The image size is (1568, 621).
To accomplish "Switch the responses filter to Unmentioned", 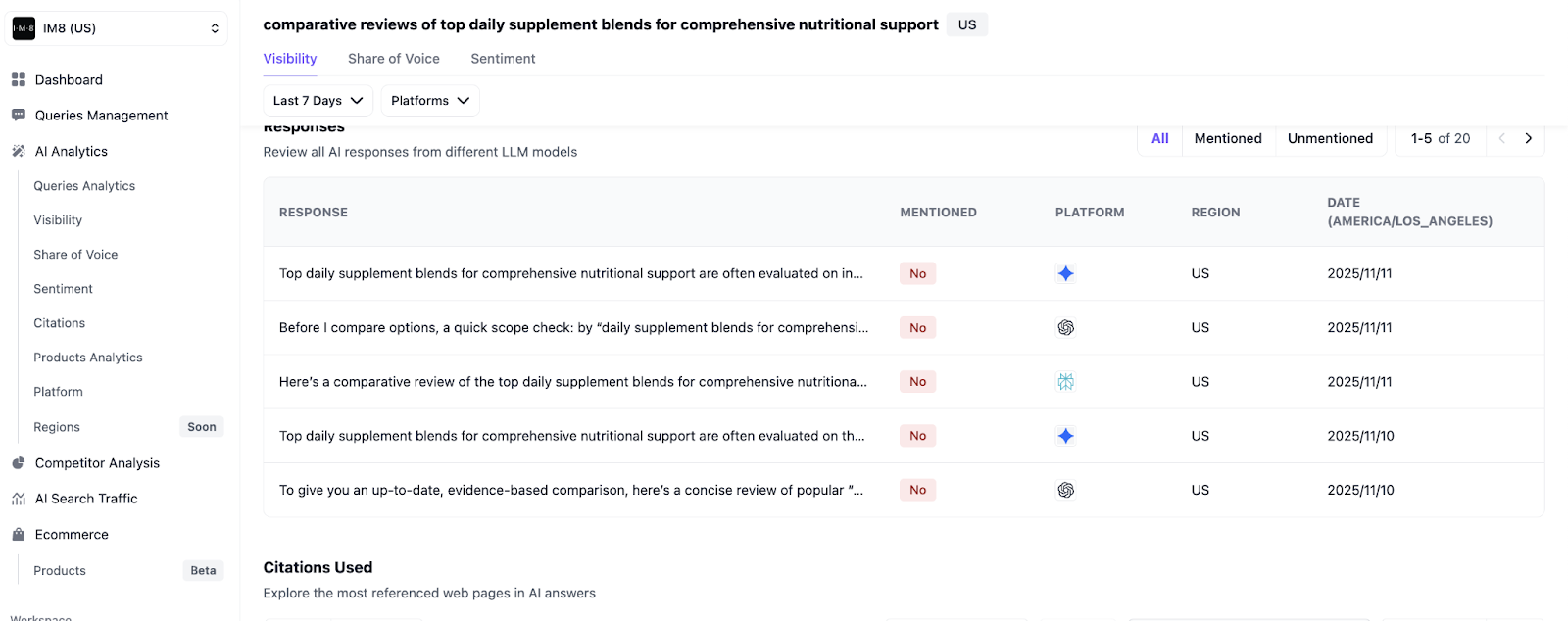I will [1330, 138].
